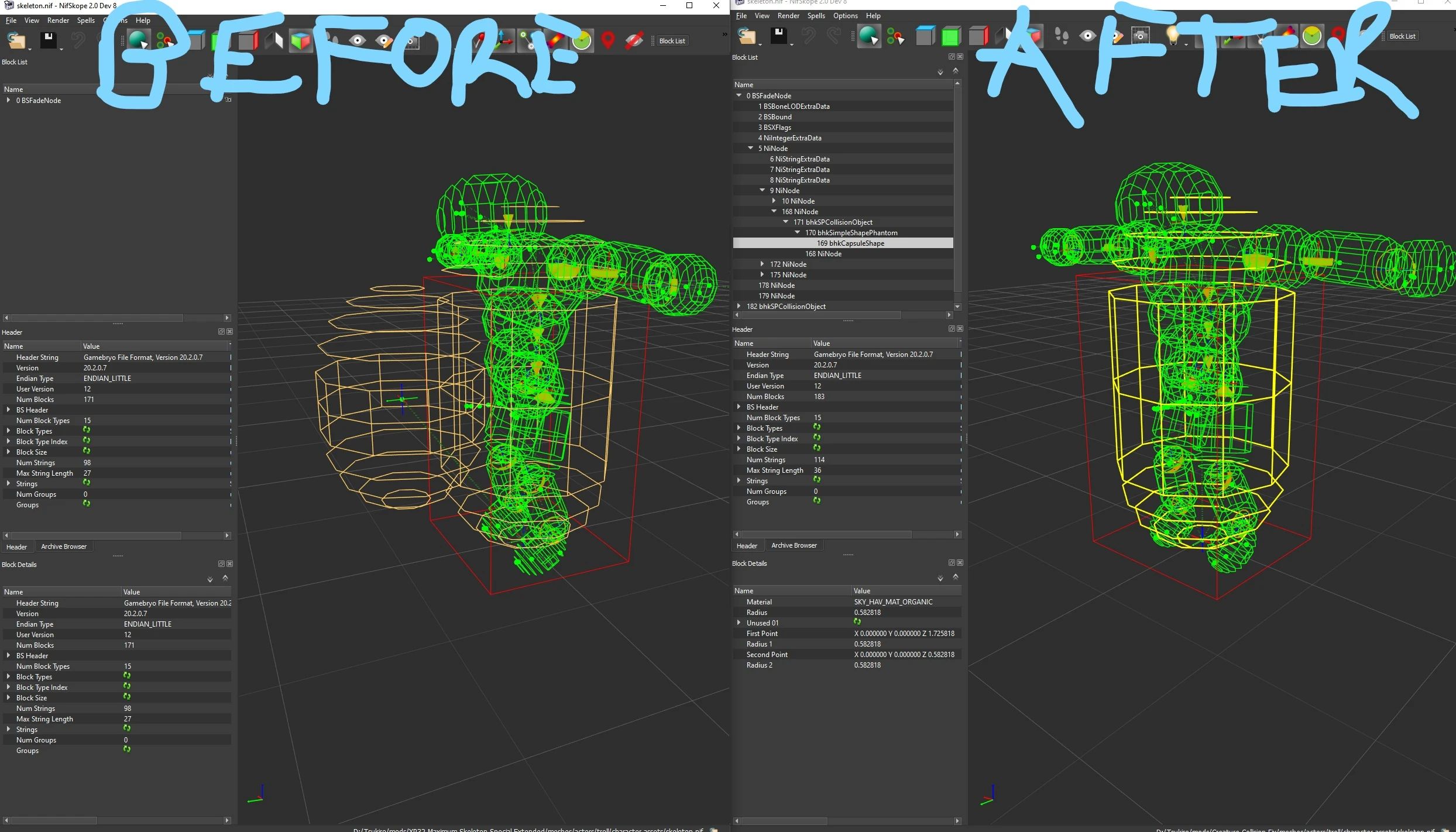Click the red side view cube in left window
Image resolution: width=1456 pixels, height=832 pixels.
click(248, 40)
